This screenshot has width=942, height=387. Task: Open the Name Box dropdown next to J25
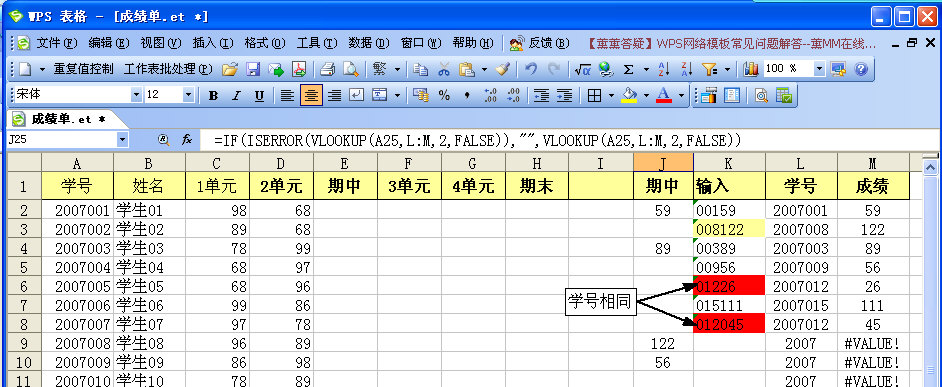[123, 140]
